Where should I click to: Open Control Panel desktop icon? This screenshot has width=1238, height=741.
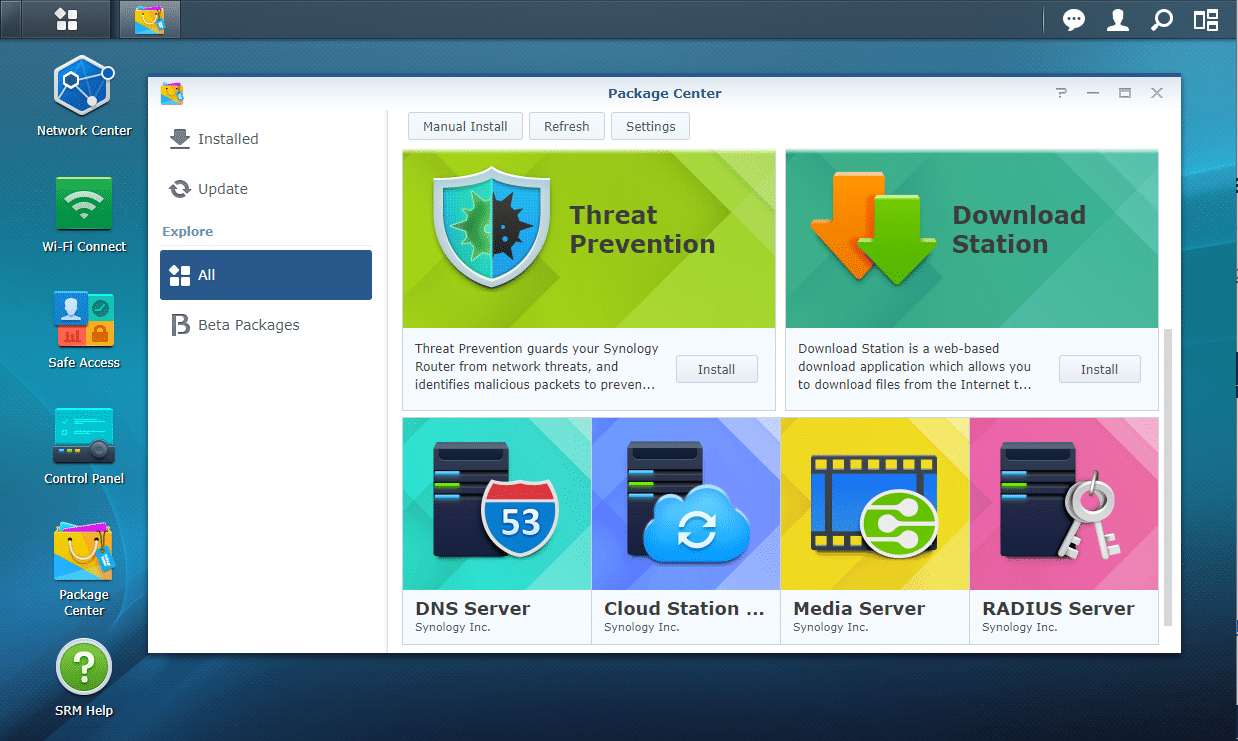click(84, 436)
